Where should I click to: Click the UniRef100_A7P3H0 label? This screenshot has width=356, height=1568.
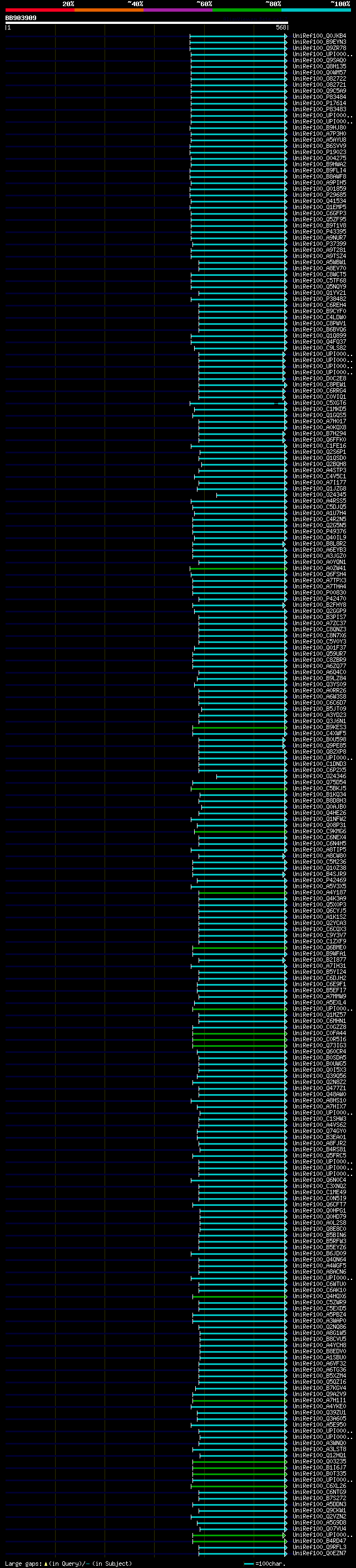319,134
